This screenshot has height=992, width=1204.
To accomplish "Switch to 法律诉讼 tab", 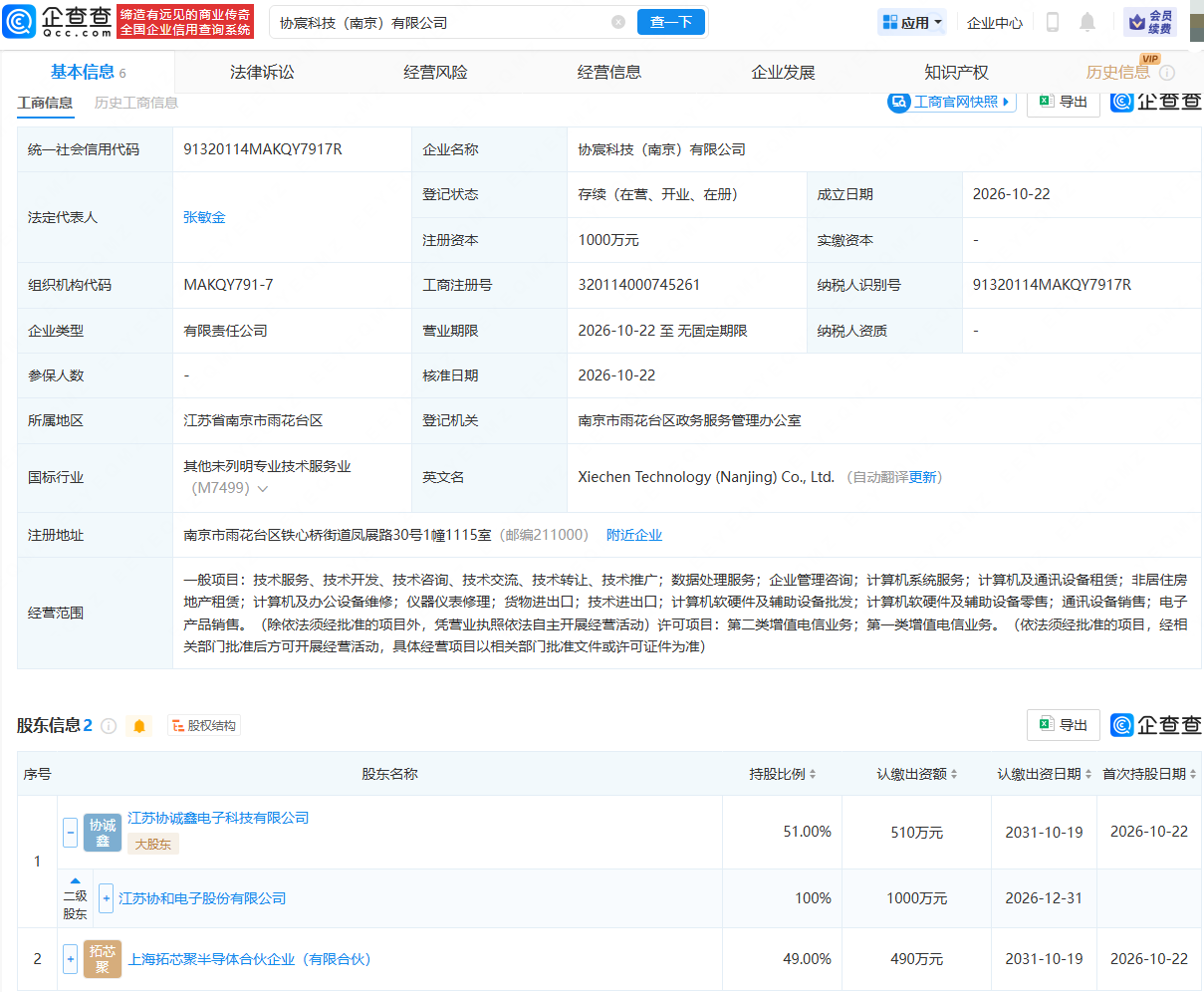I will click(x=262, y=72).
